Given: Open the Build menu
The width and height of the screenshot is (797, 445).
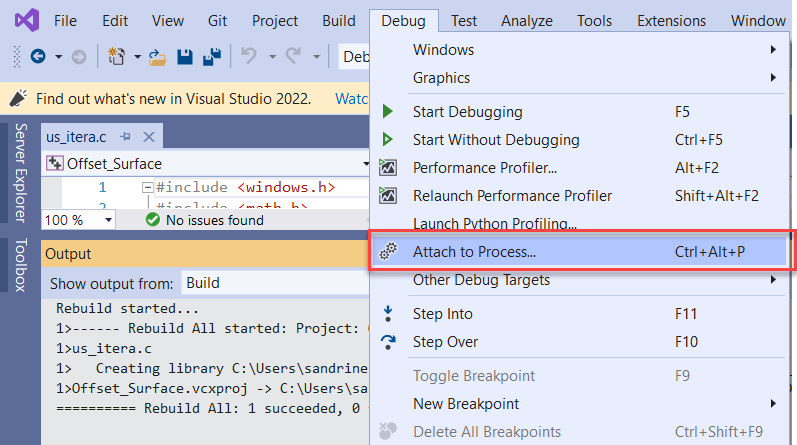Looking at the screenshot, I should [x=339, y=21].
